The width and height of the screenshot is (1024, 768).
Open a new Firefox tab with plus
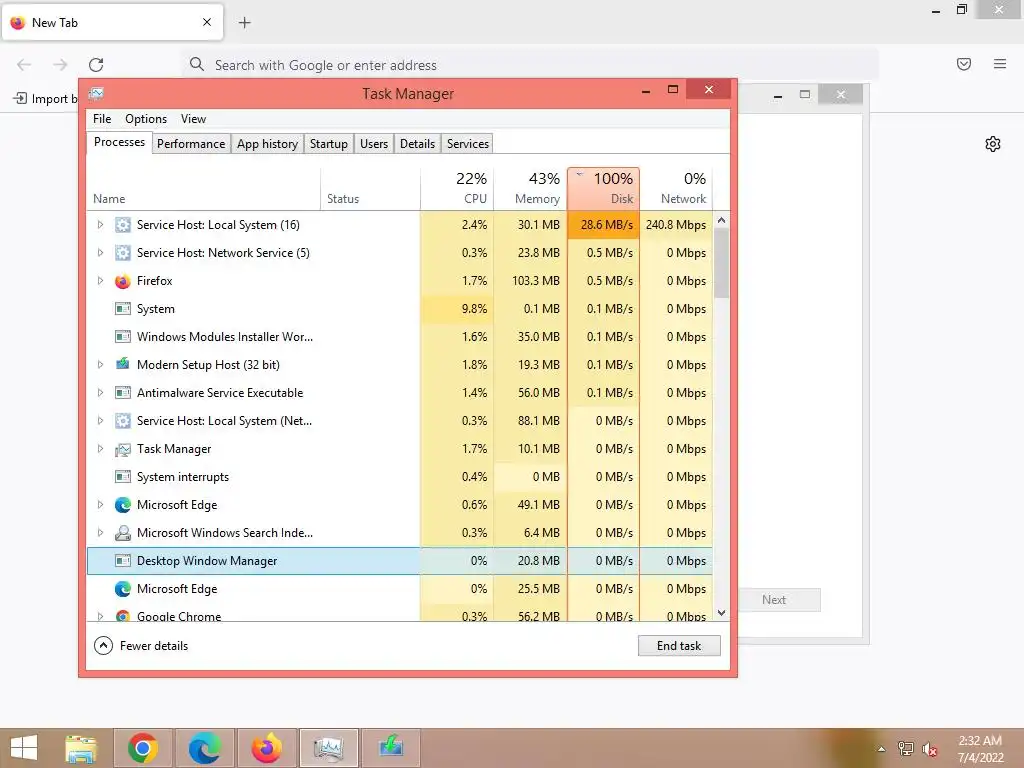coord(244,23)
